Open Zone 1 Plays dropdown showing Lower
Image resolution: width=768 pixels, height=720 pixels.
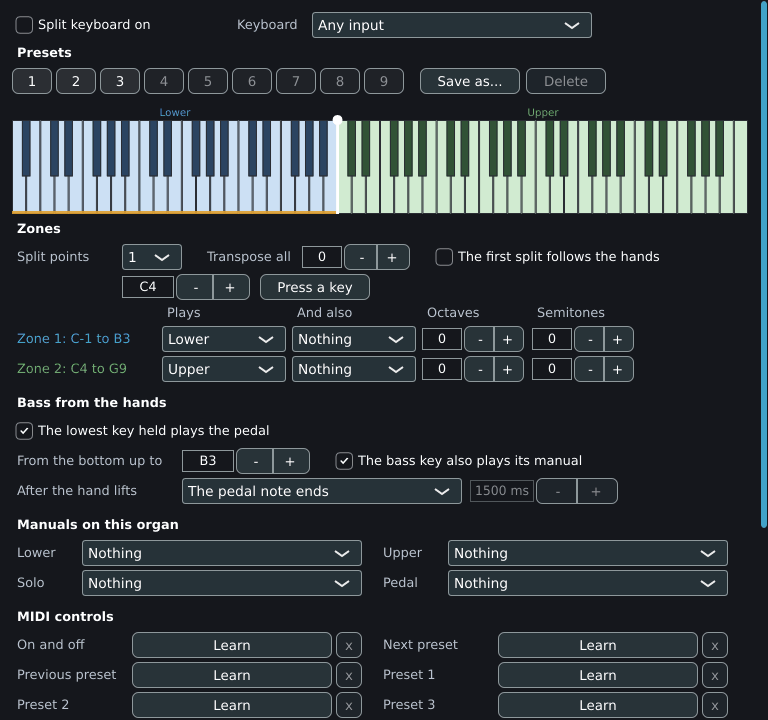[224, 339]
